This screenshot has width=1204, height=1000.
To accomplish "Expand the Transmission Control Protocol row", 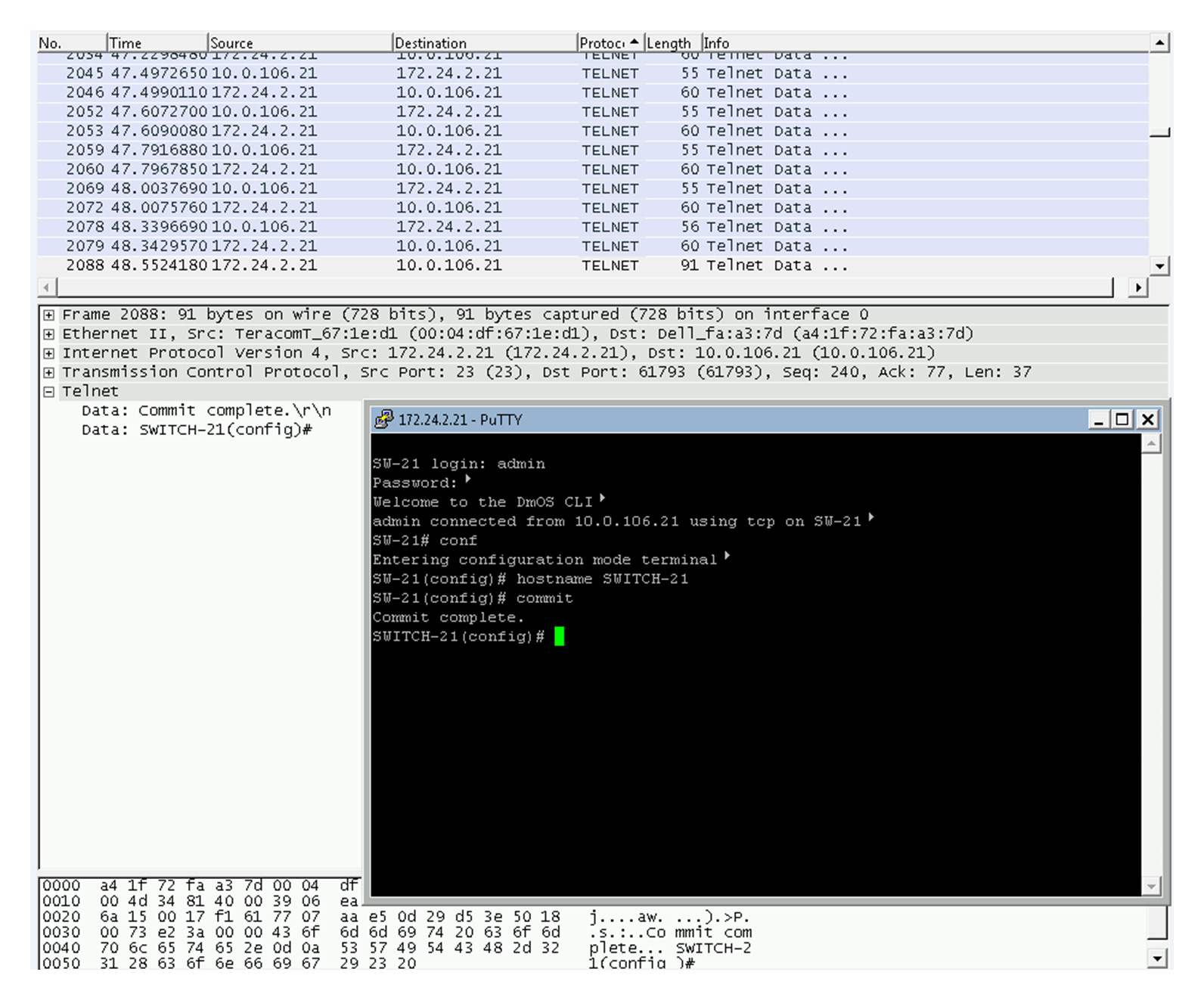I will [49, 372].
